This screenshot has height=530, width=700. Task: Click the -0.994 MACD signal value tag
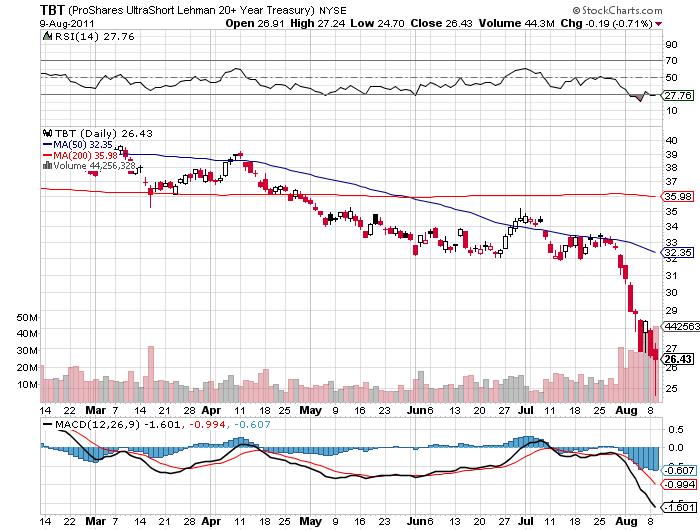click(679, 484)
